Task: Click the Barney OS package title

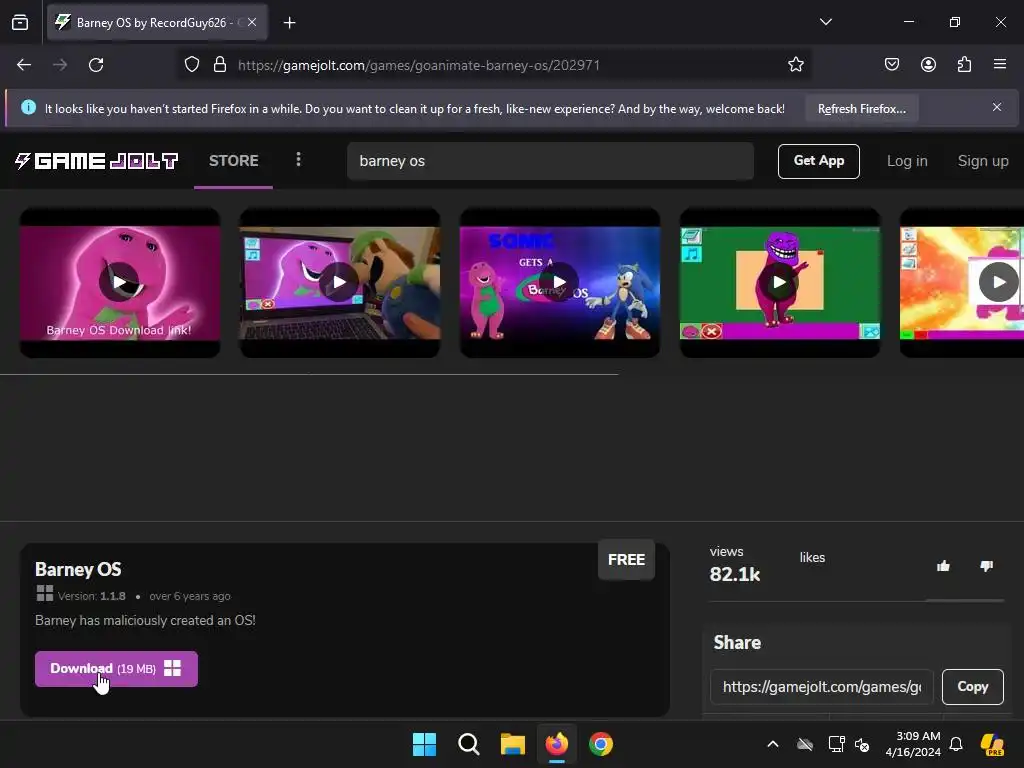Action: pyautogui.click(x=78, y=569)
